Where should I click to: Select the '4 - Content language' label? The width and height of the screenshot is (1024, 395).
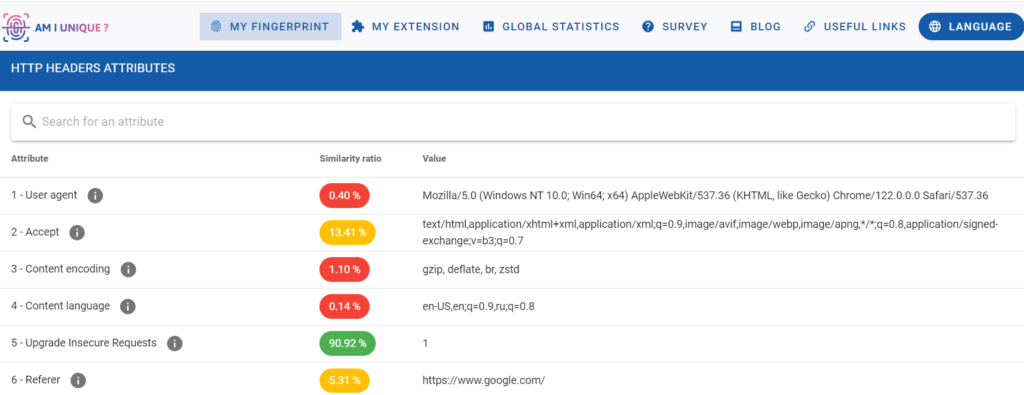tap(61, 306)
